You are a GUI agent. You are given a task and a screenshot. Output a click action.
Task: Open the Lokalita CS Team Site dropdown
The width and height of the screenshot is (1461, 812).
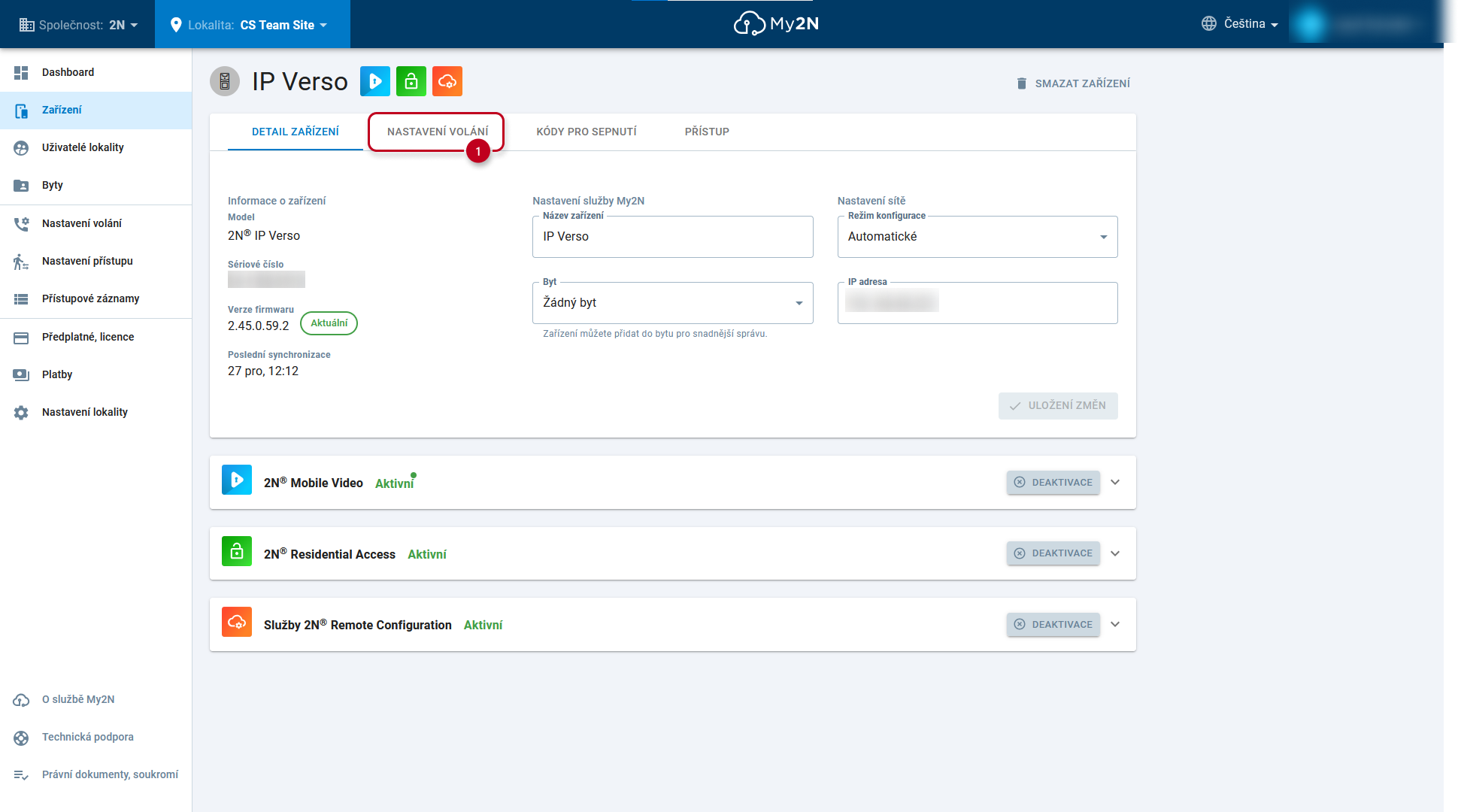(x=253, y=25)
